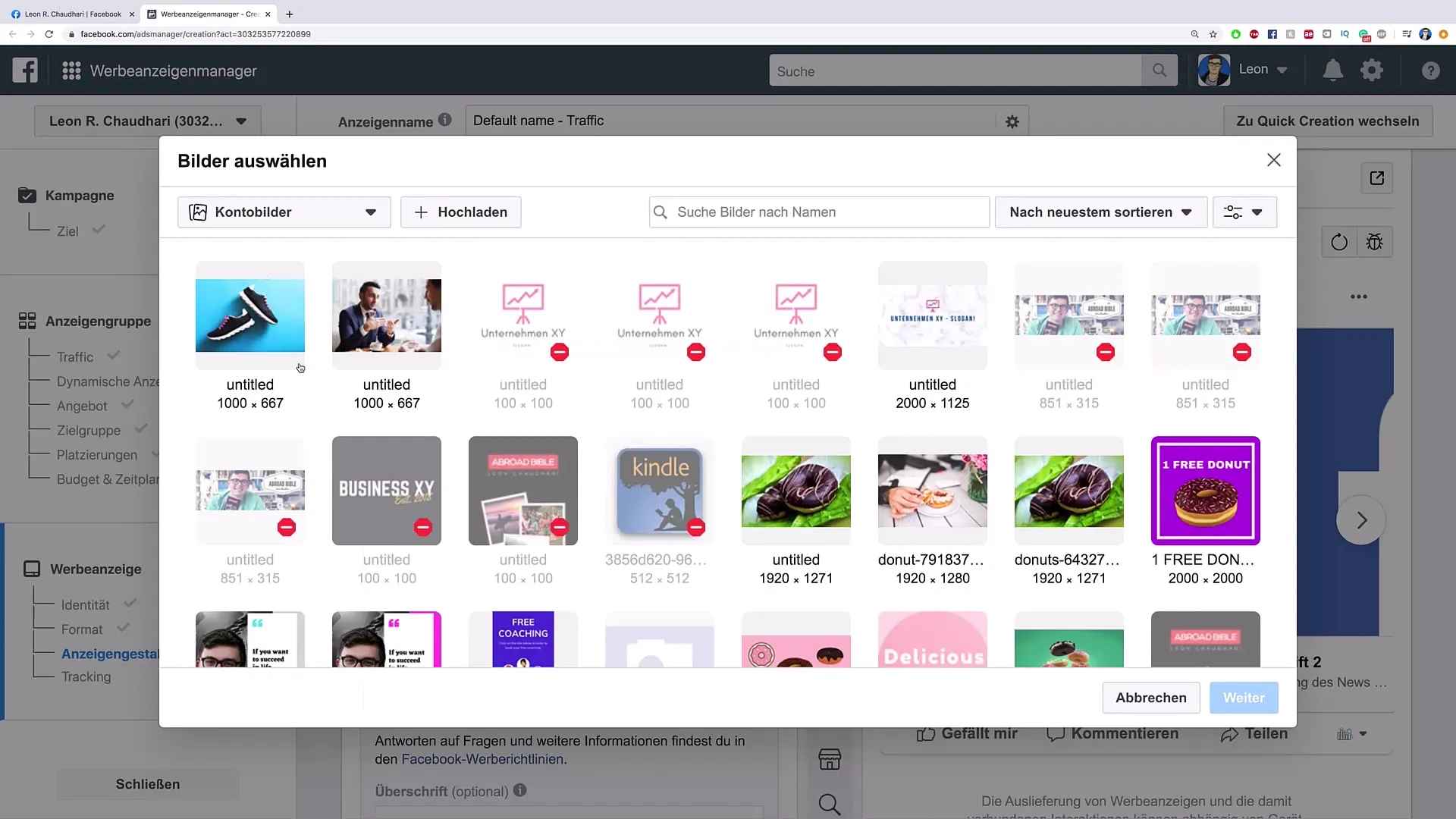Viewport: 1456px width, 819px height.
Task: Bookmark page with the star icon
Action: pos(1213,34)
